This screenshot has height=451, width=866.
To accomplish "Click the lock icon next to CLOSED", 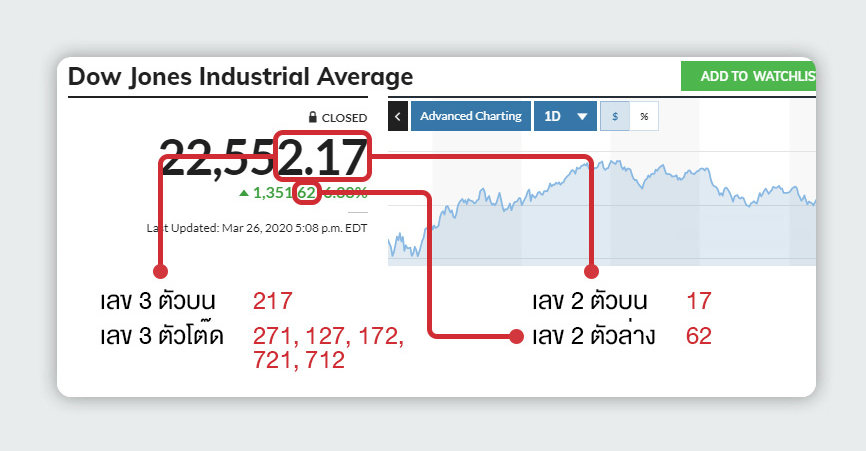I will click(312, 118).
